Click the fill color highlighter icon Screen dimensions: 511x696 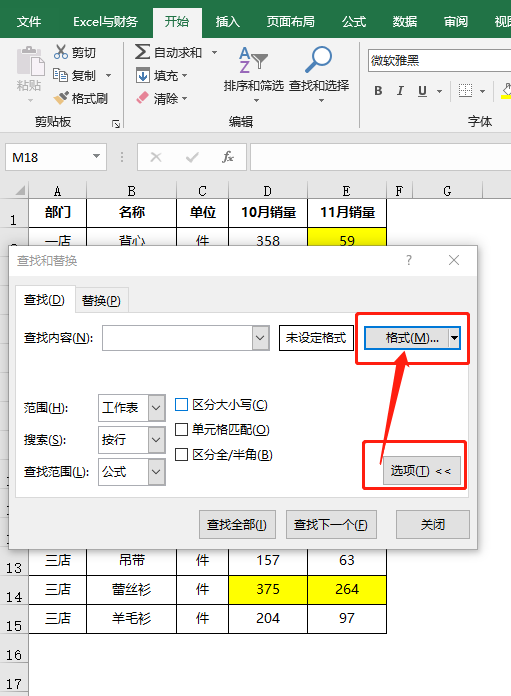(506, 90)
